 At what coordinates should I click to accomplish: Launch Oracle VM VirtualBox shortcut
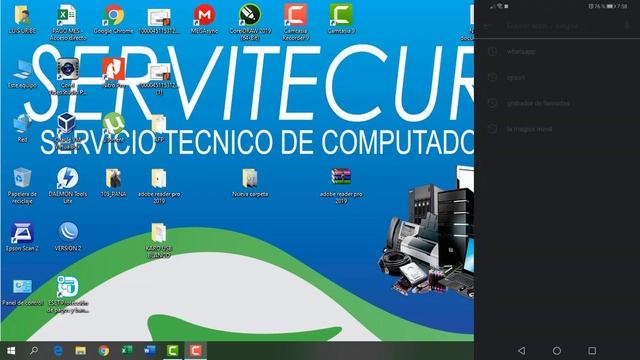coord(68,131)
